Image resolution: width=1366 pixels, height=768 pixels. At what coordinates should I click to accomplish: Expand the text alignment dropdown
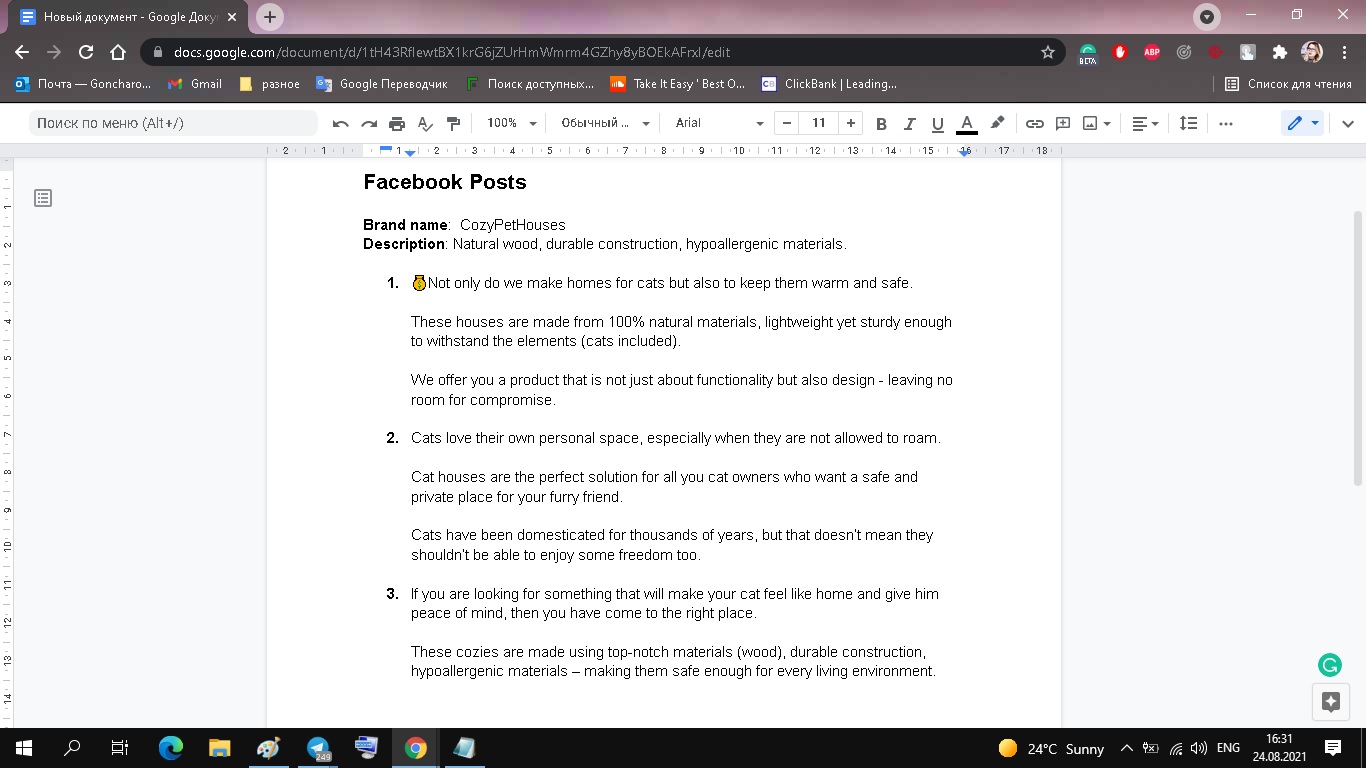[x=1145, y=123]
